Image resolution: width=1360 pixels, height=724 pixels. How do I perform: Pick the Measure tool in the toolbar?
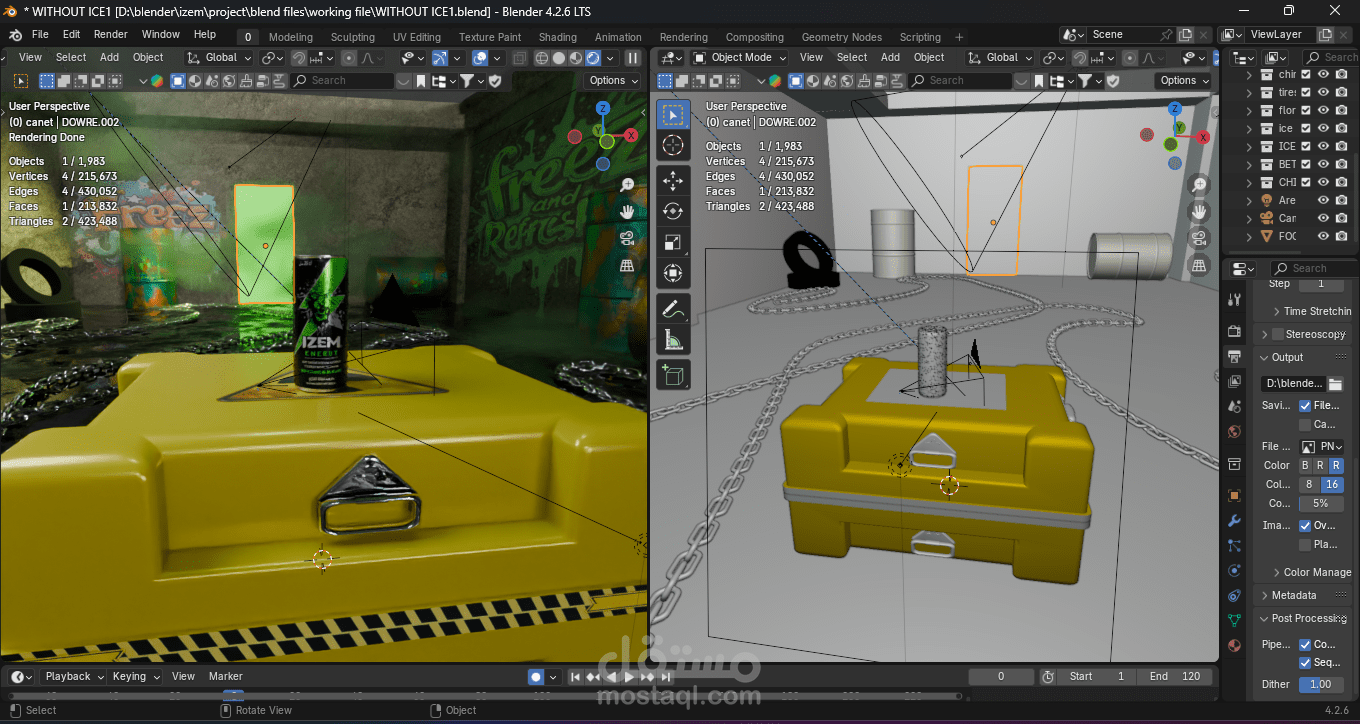point(673,341)
